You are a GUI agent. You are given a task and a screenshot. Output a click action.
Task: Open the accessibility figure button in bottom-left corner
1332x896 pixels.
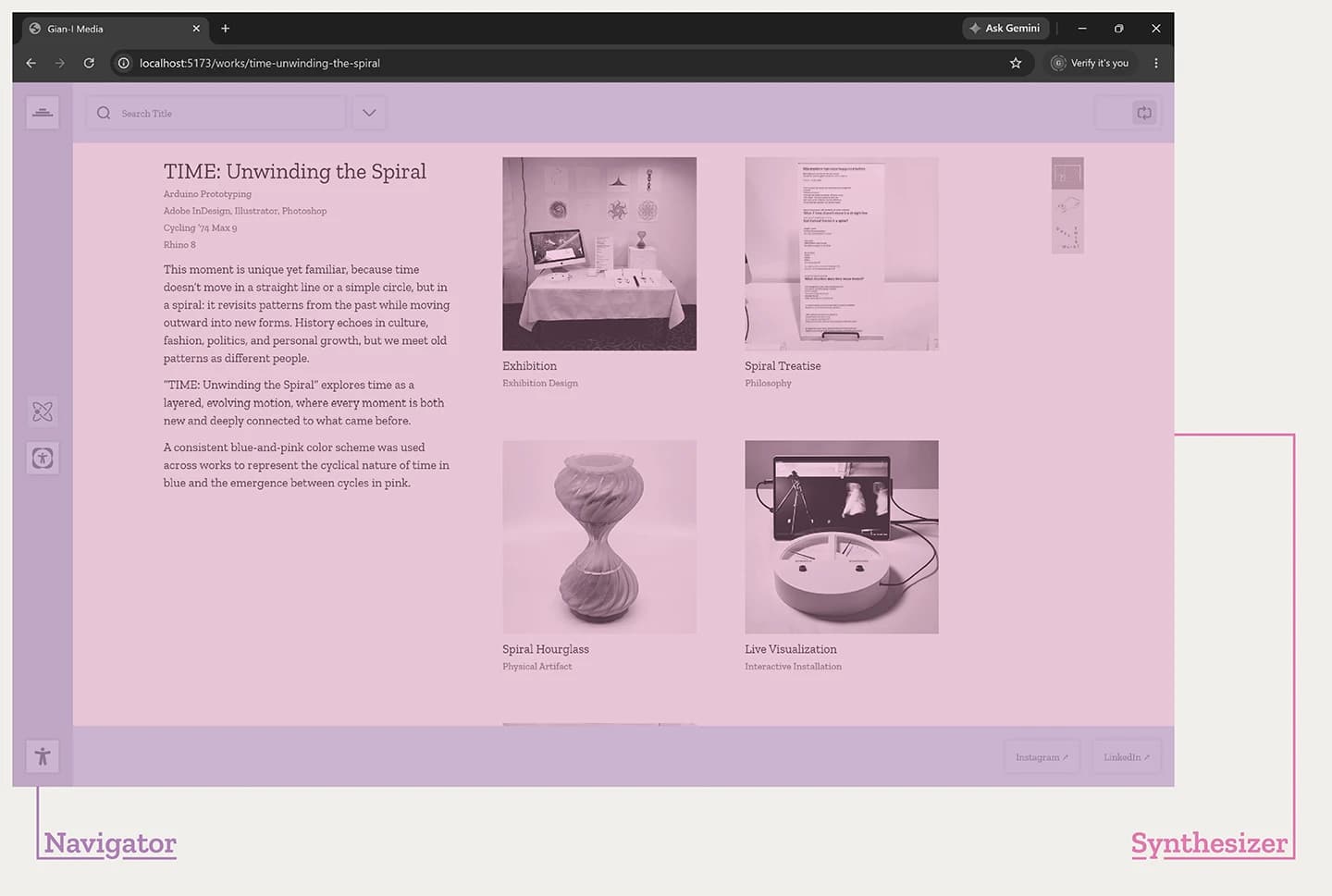point(43,756)
